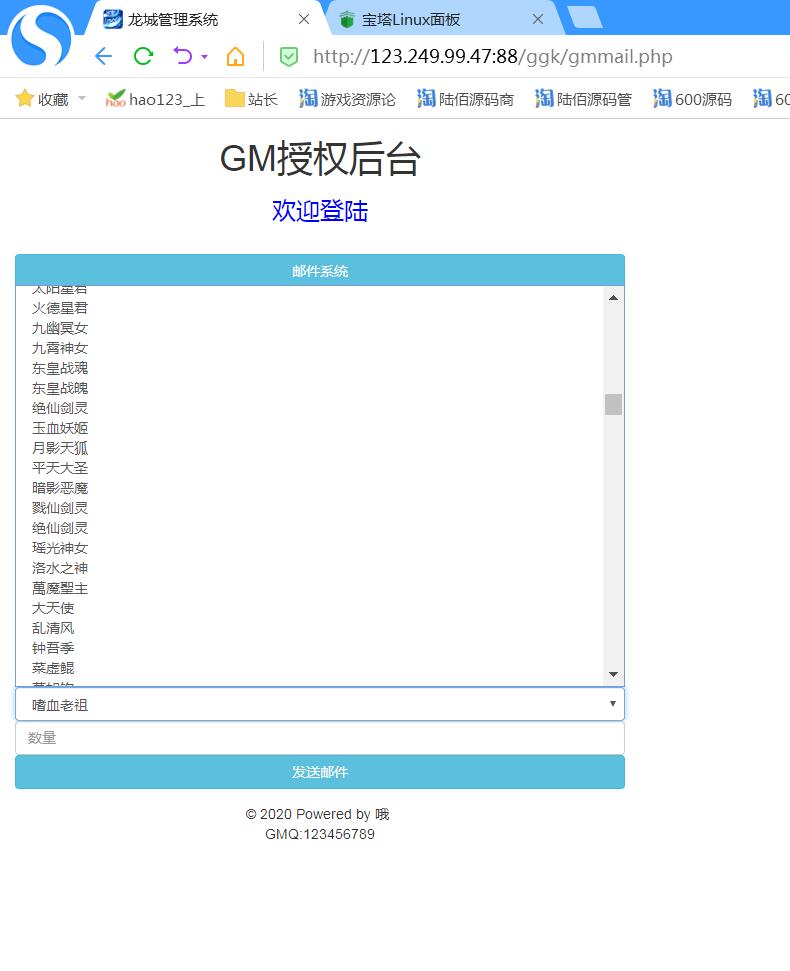Reload the page with the refresh icon
Viewport: 790px width, 971px height.
point(143,56)
